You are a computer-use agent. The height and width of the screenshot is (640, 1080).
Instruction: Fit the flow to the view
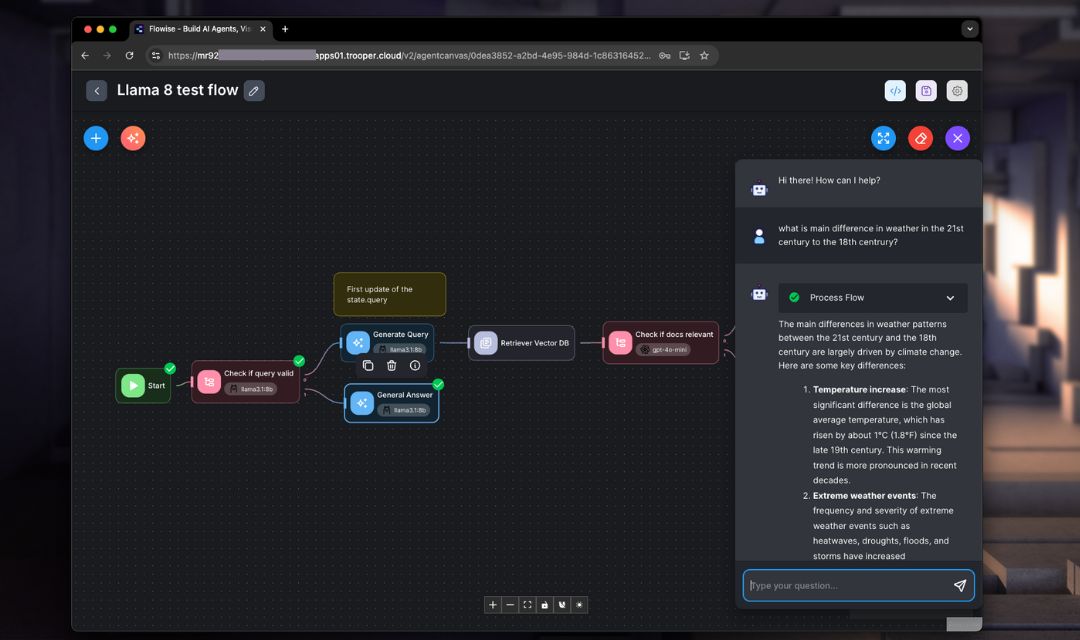(527, 604)
